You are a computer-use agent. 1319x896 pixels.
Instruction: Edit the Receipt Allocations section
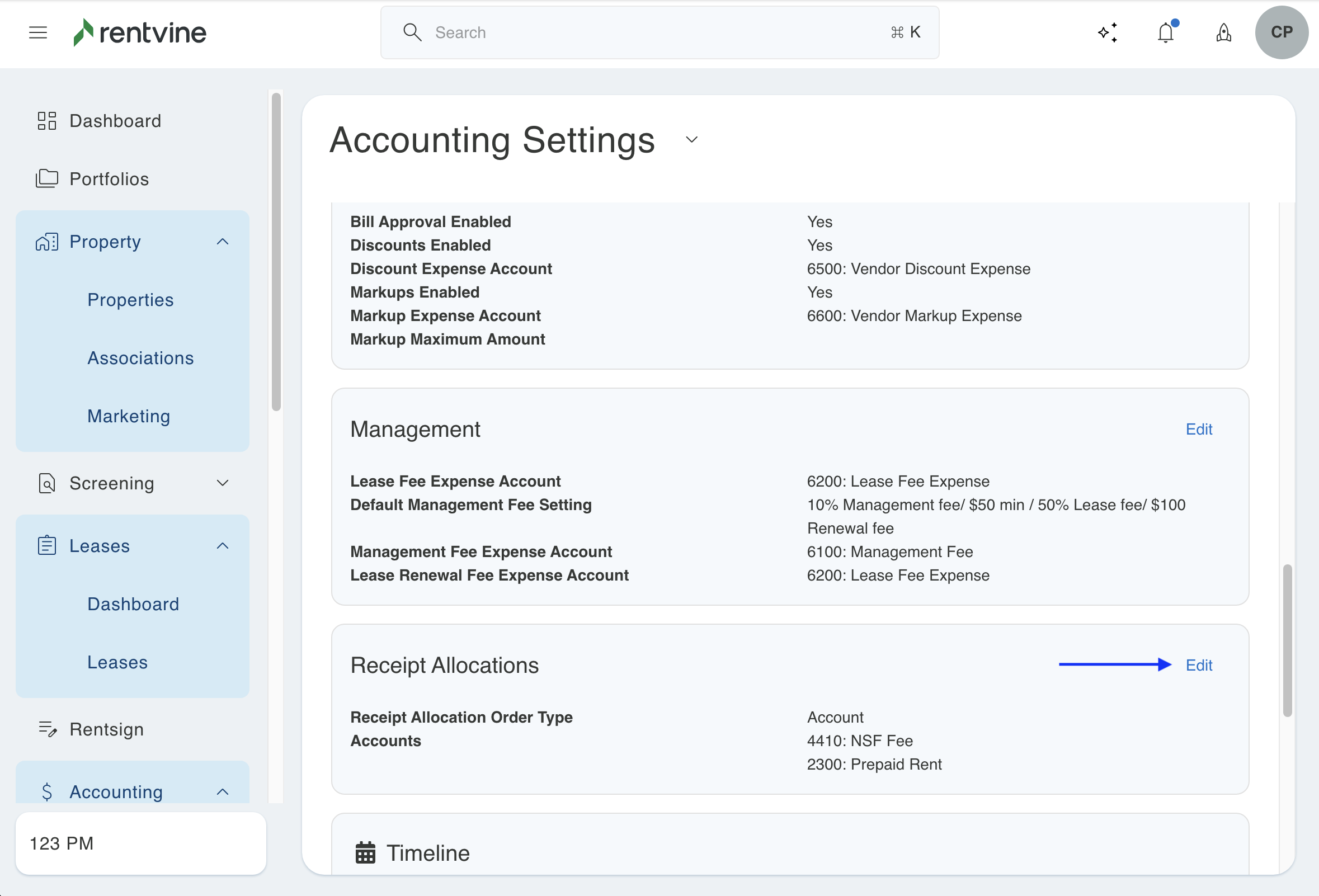click(x=1199, y=665)
